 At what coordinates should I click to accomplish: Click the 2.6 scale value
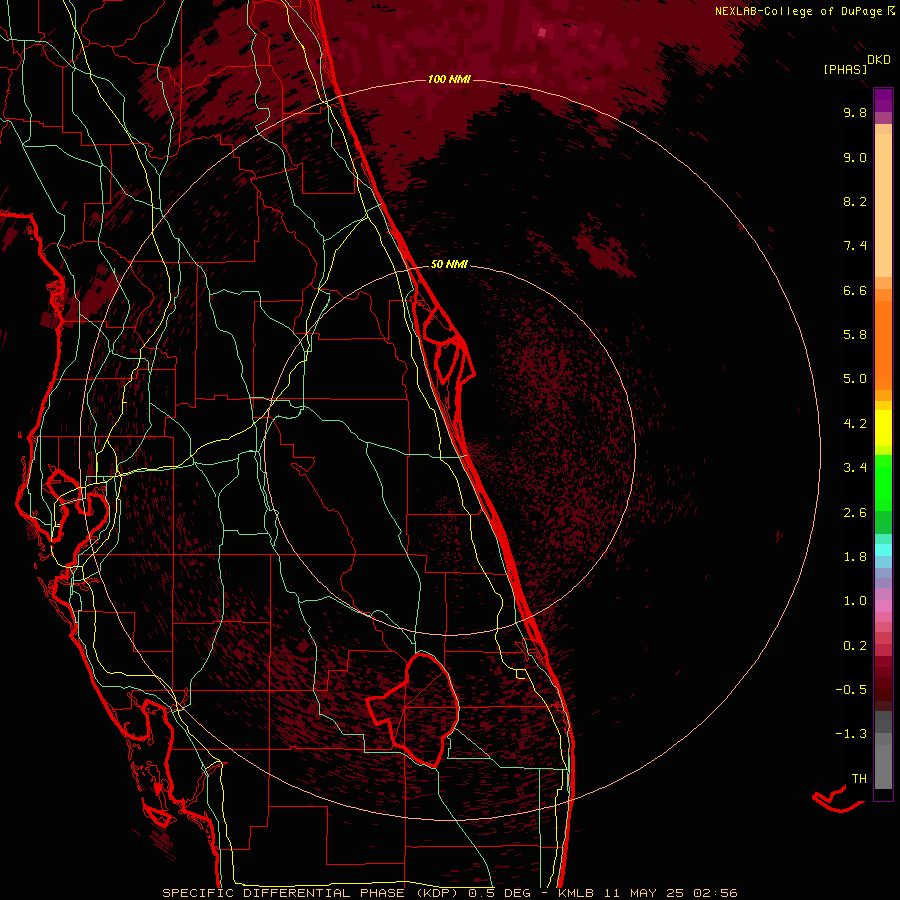pyautogui.click(x=855, y=513)
